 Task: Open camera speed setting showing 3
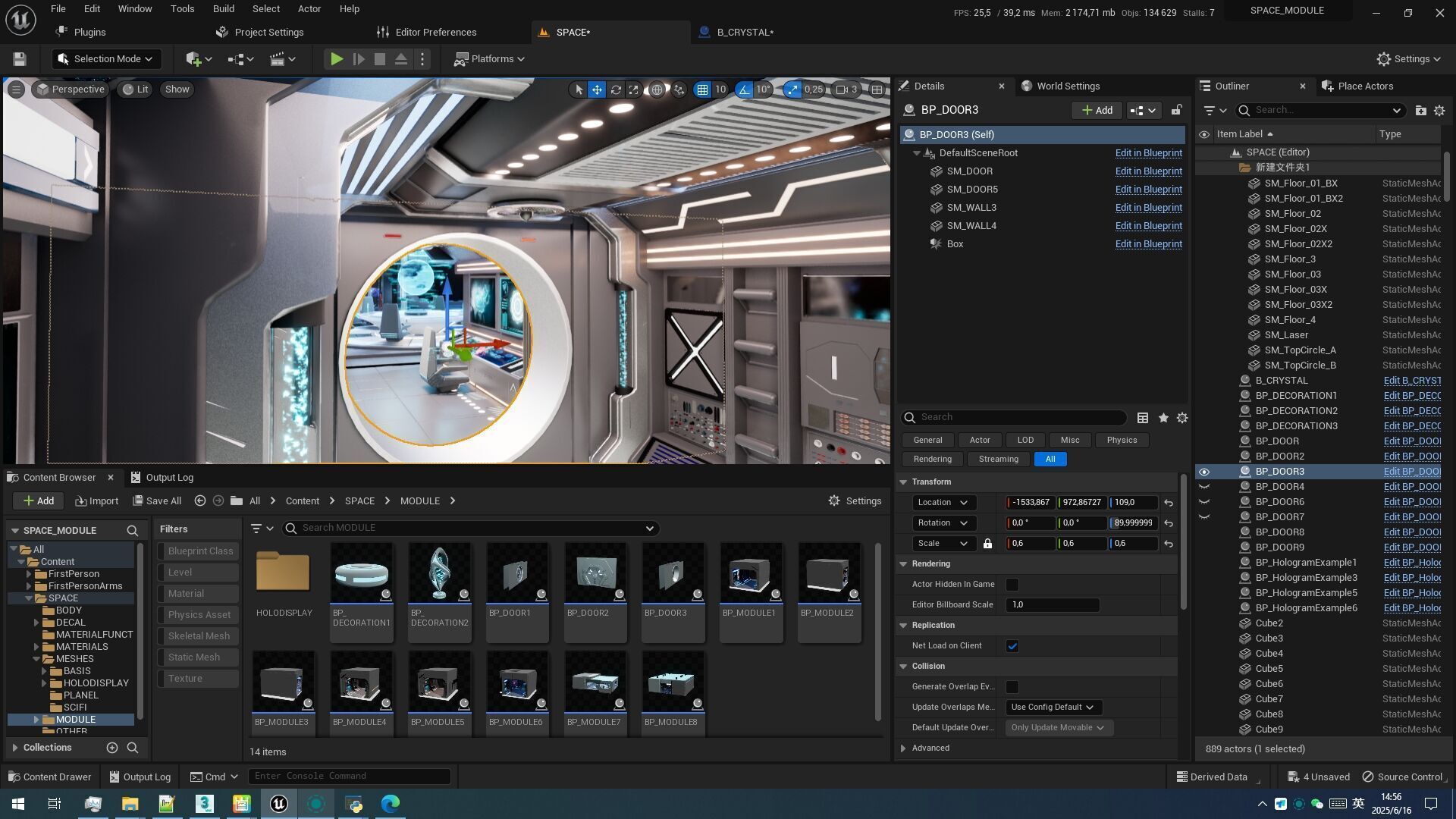coord(847,89)
